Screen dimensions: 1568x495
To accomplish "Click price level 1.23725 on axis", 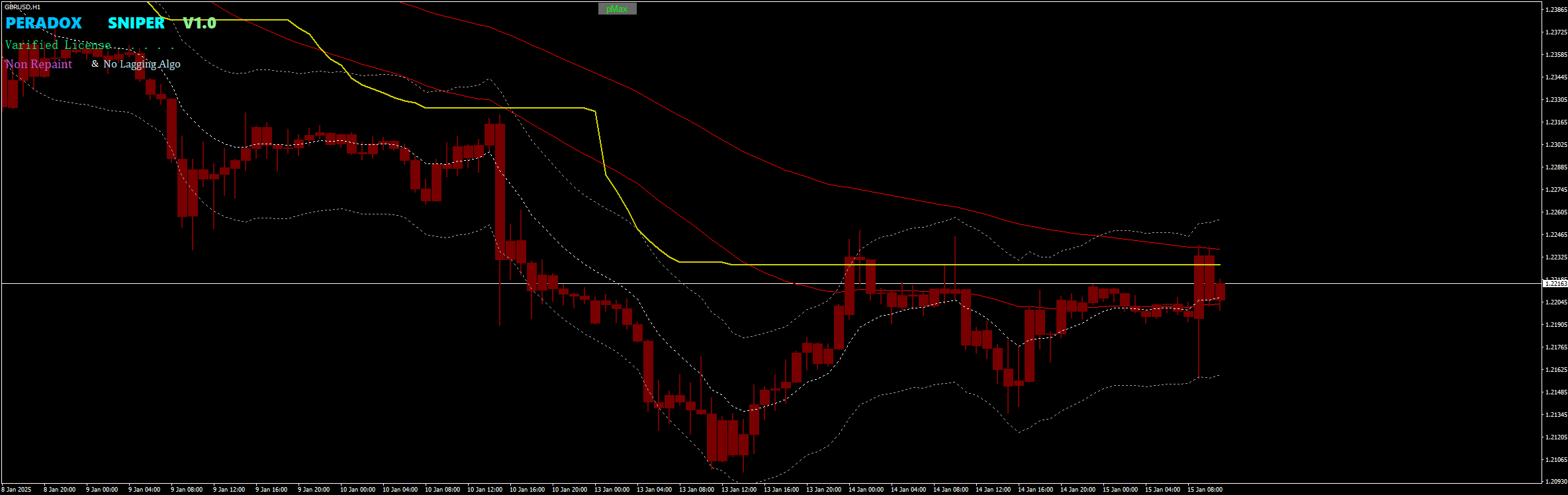I will tap(1556, 32).
